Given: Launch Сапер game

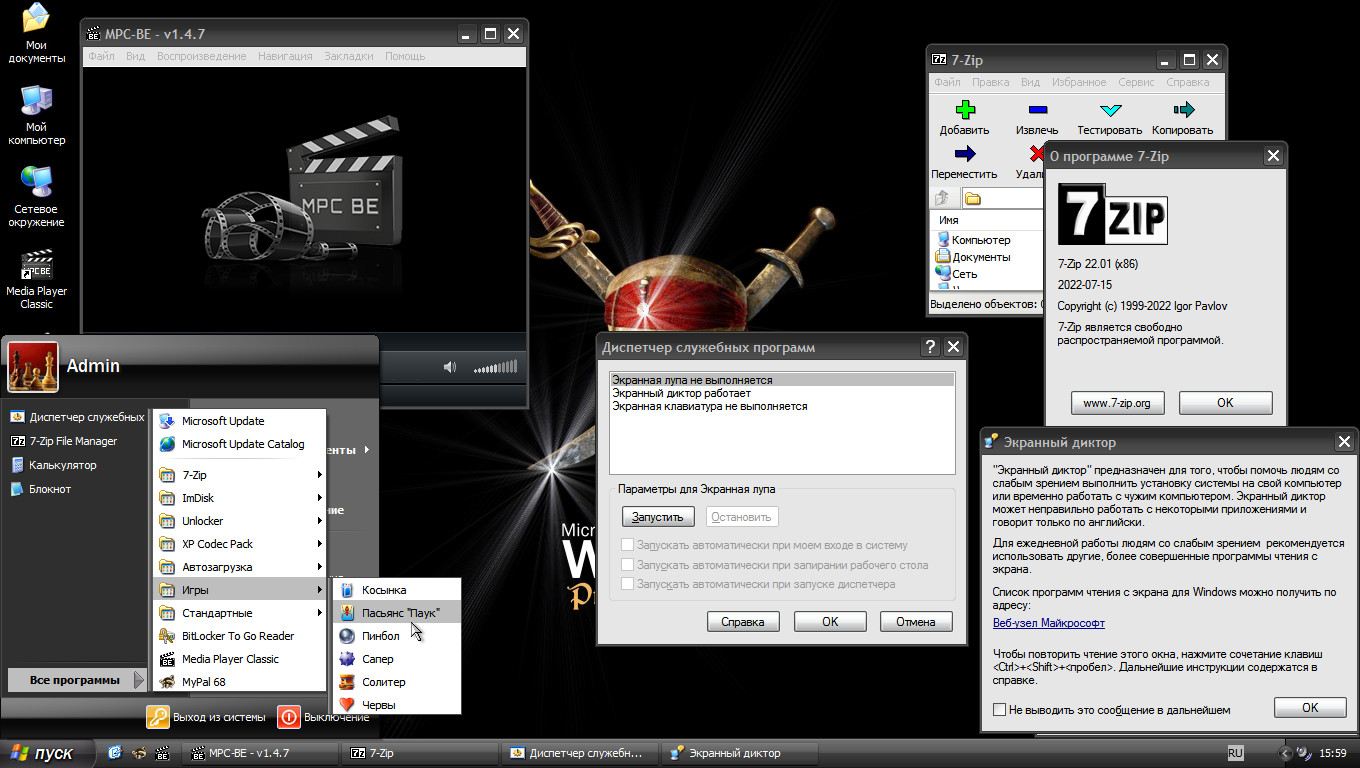Looking at the screenshot, I should [x=397, y=659].
